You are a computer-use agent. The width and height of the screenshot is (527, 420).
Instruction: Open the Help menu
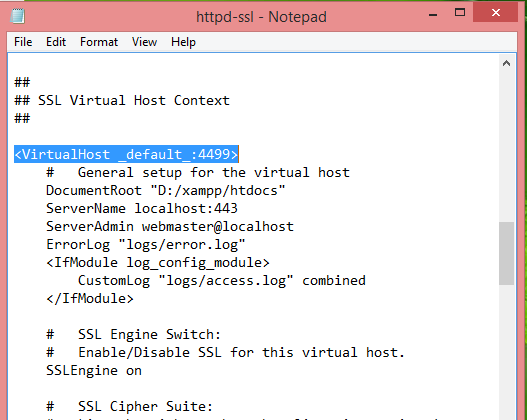click(x=183, y=42)
